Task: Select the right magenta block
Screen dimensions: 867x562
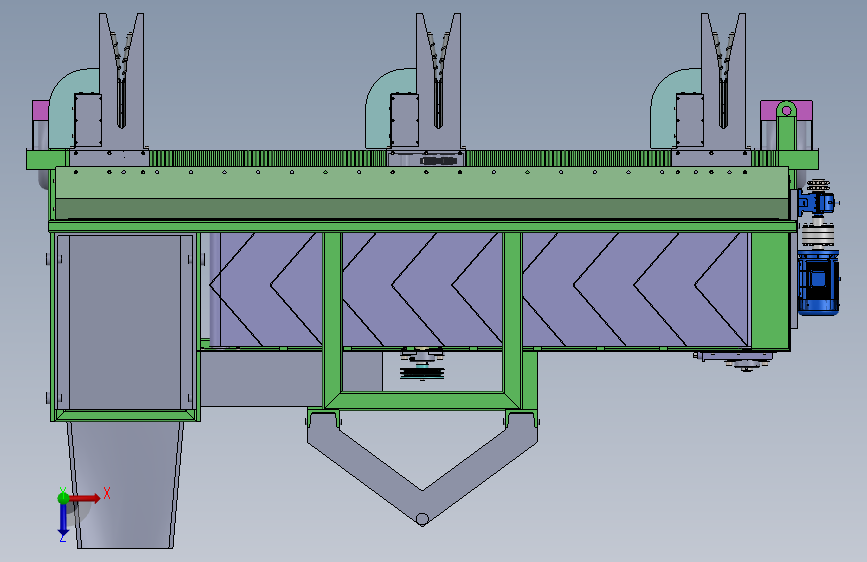Action: pyautogui.click(x=769, y=110)
